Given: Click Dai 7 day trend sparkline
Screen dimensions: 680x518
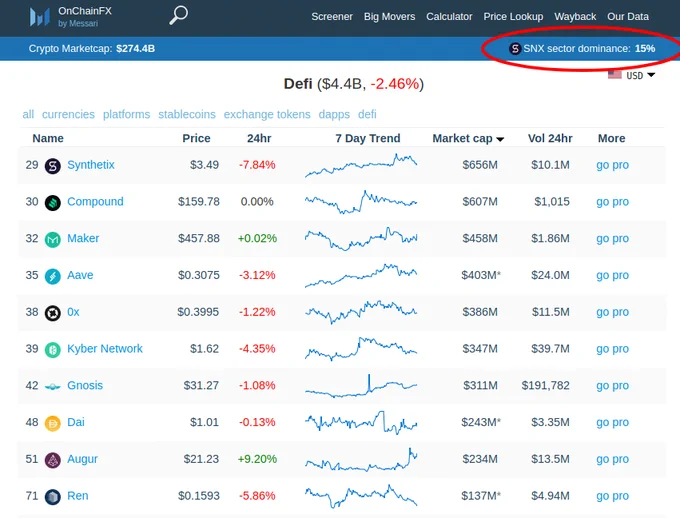Looking at the screenshot, I should click(x=361, y=422).
